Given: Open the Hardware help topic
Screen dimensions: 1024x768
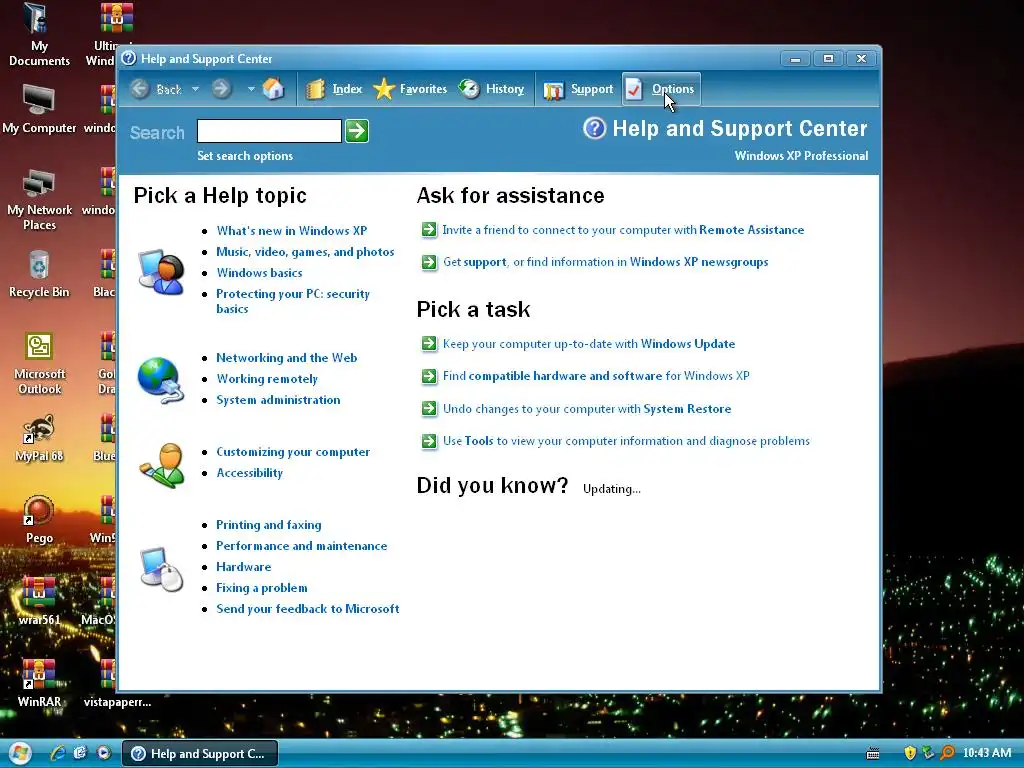Looking at the screenshot, I should click(244, 567).
